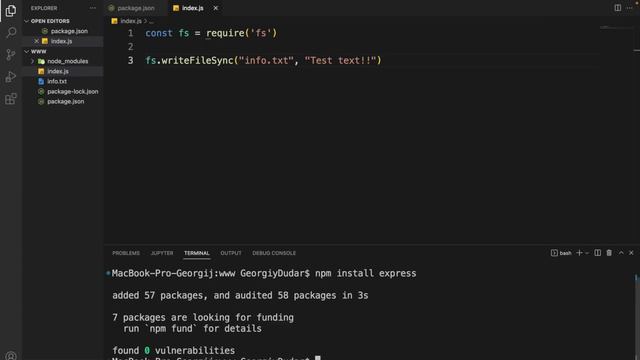Split the terminal panel

click(598, 253)
